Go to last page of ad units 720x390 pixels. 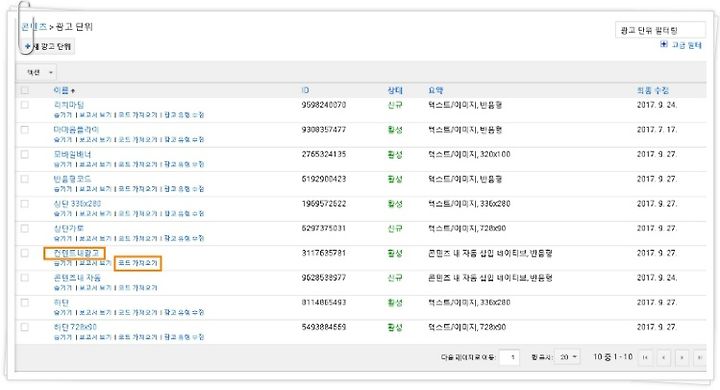(699, 357)
